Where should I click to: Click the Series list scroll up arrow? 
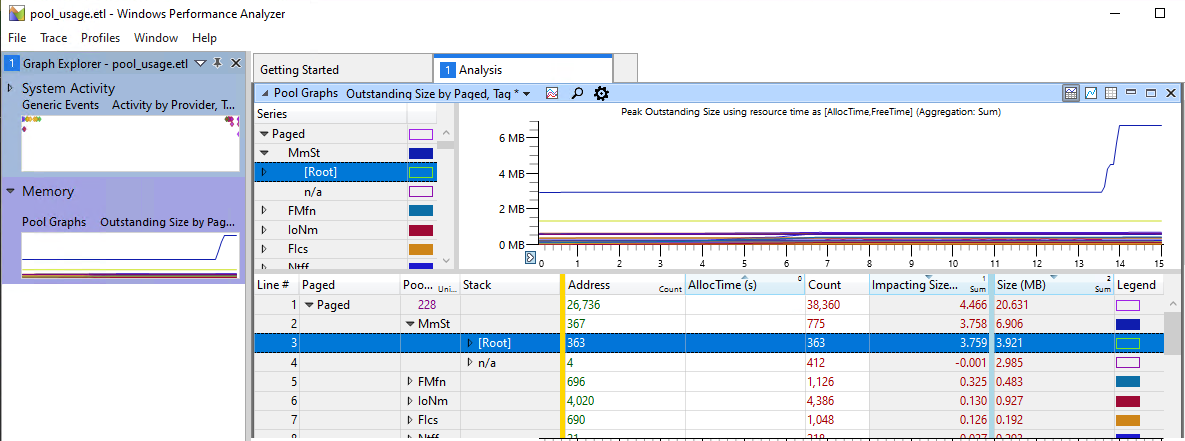tap(446, 133)
